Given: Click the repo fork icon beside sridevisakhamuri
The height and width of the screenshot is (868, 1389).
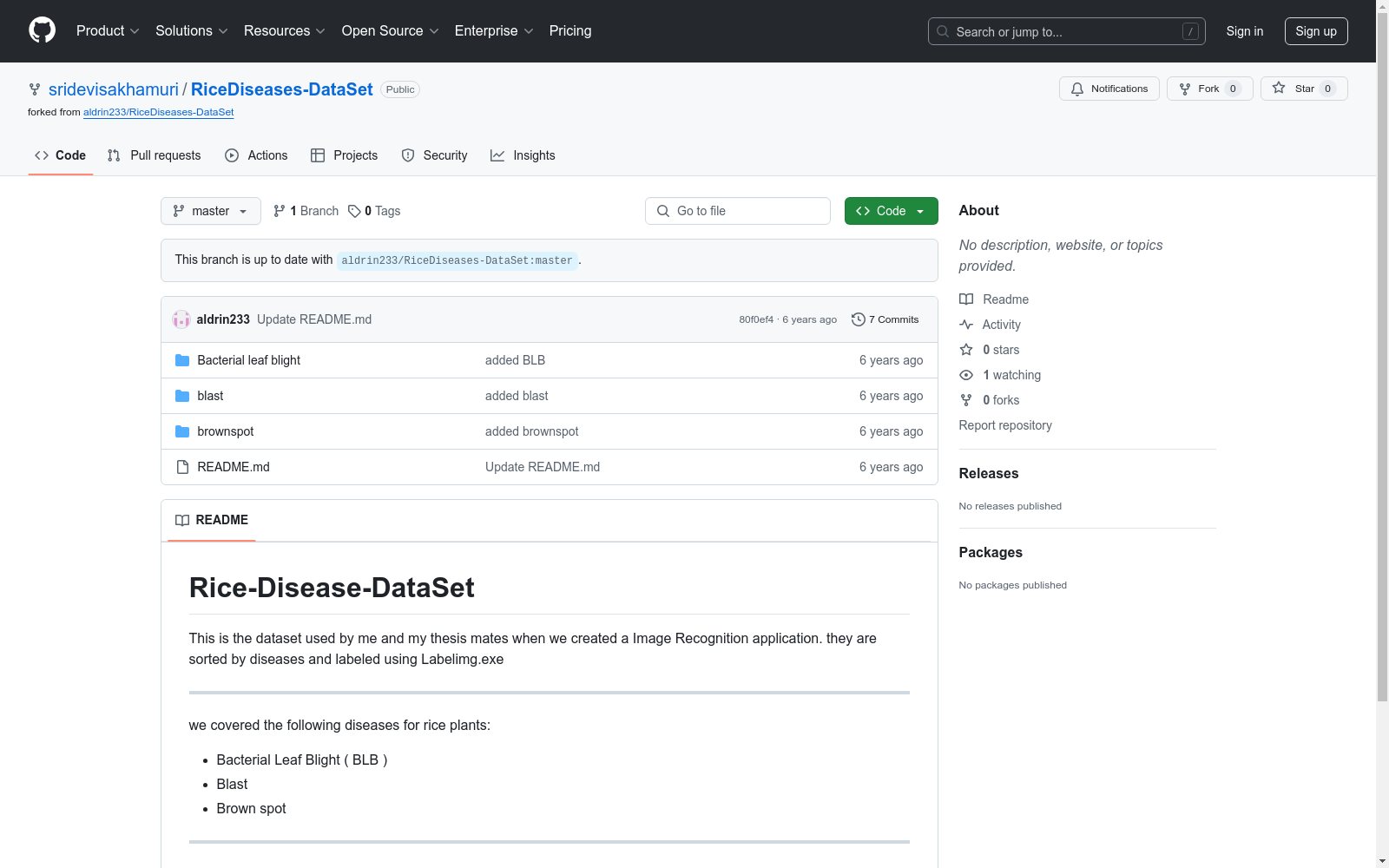Looking at the screenshot, I should point(35,89).
